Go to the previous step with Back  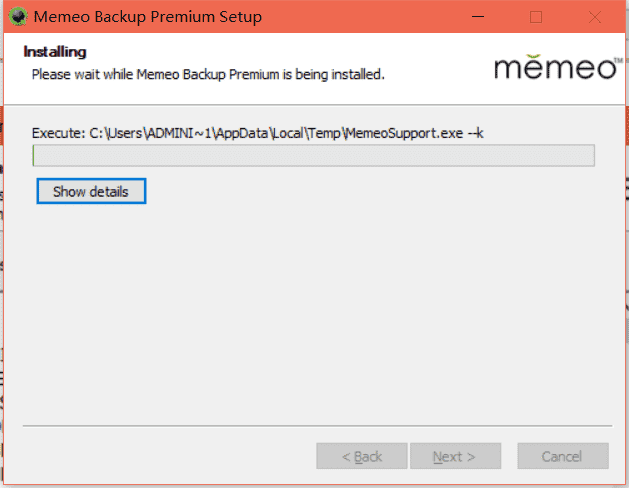[x=362, y=456]
